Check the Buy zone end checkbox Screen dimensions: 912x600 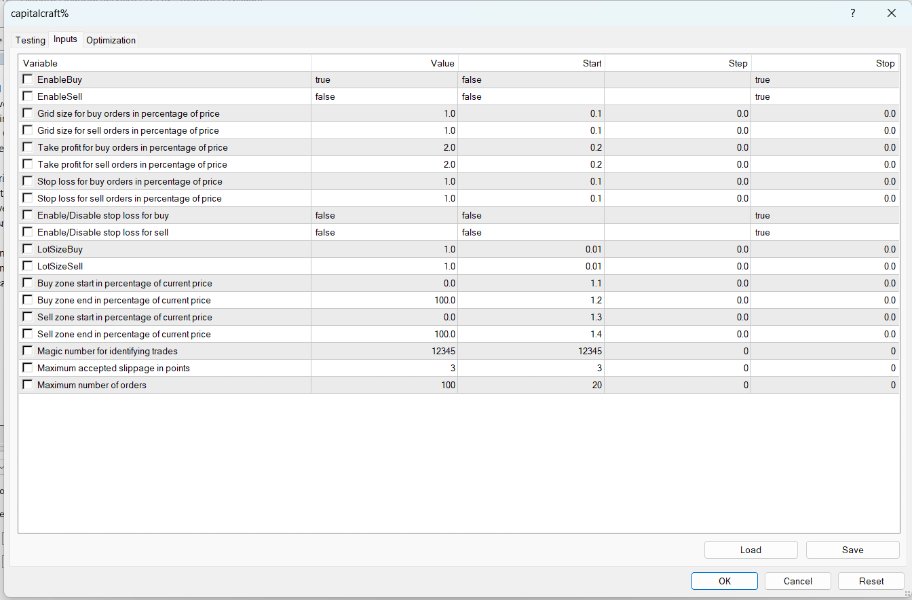(27, 299)
